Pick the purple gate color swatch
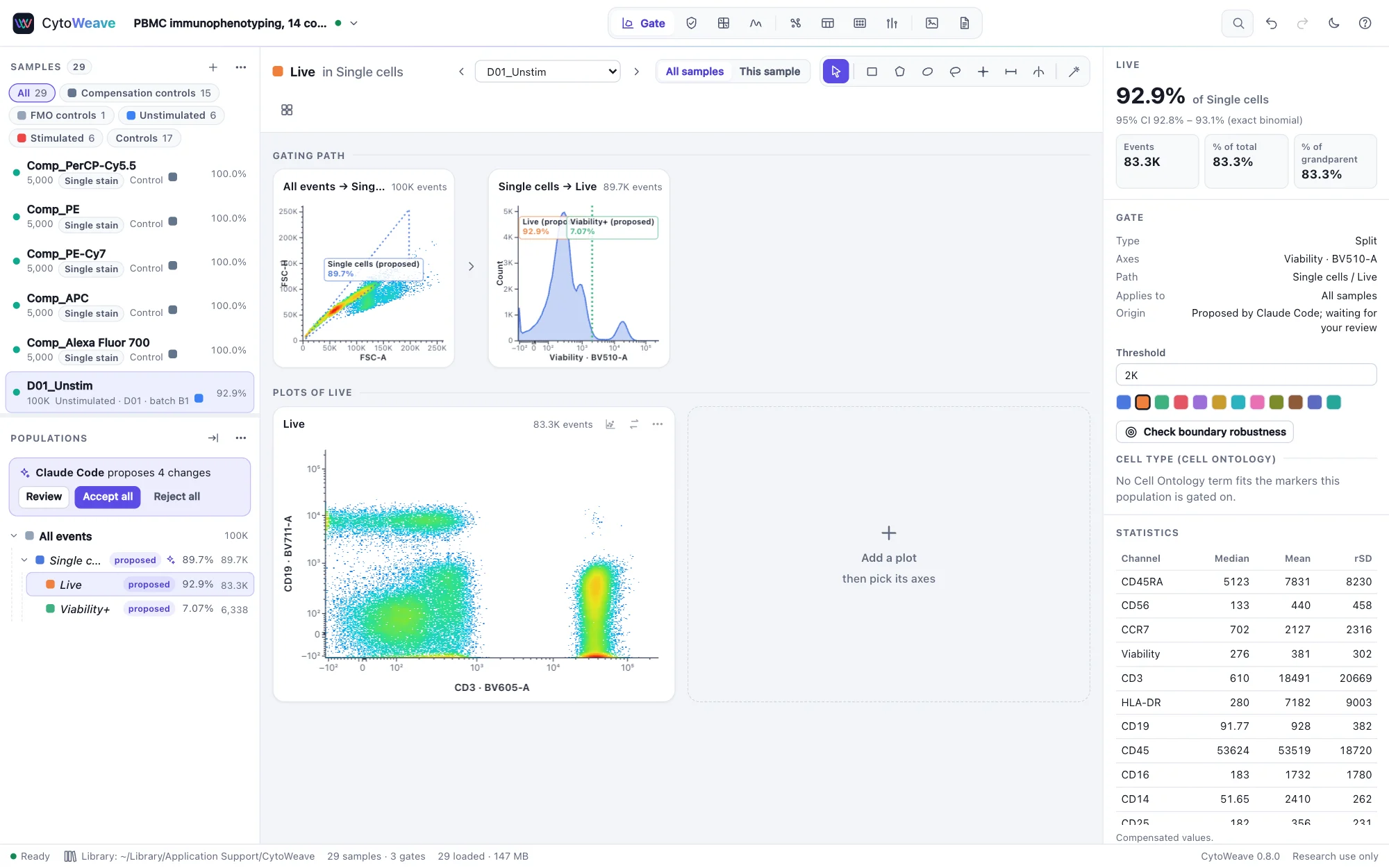Image resolution: width=1389 pixels, height=868 pixels. (x=1200, y=402)
